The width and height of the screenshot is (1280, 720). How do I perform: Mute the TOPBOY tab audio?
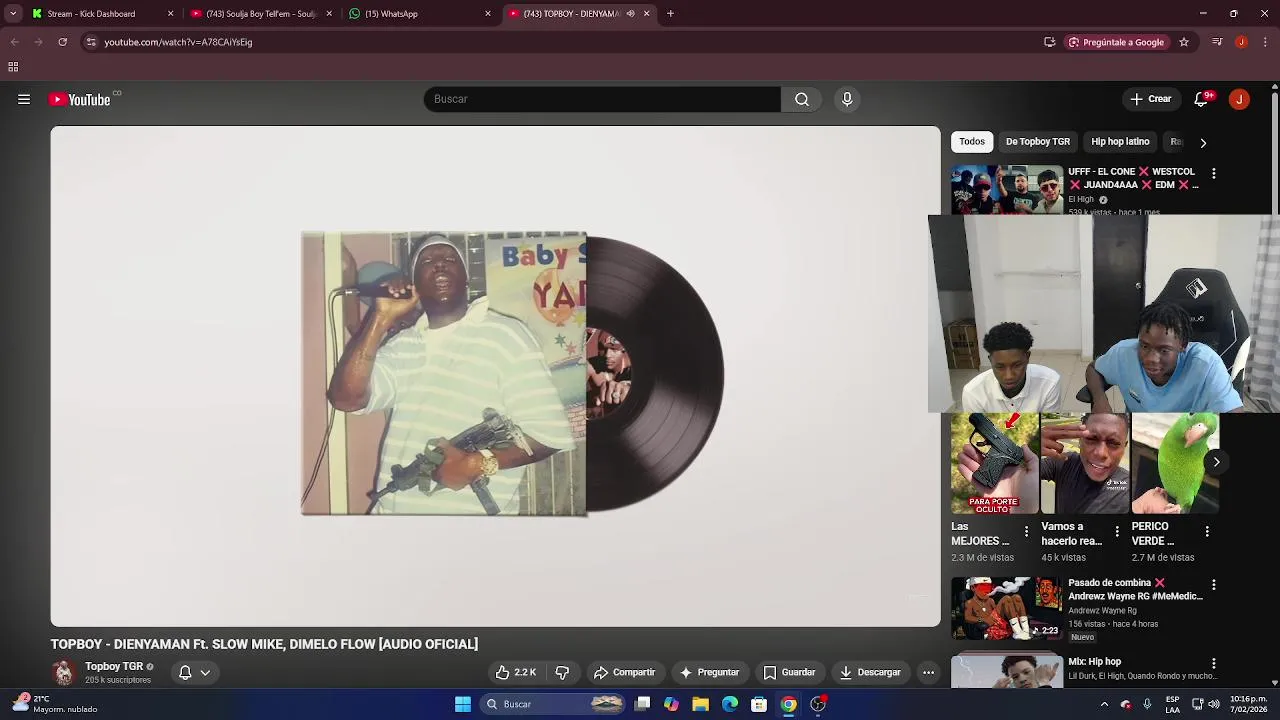point(630,14)
